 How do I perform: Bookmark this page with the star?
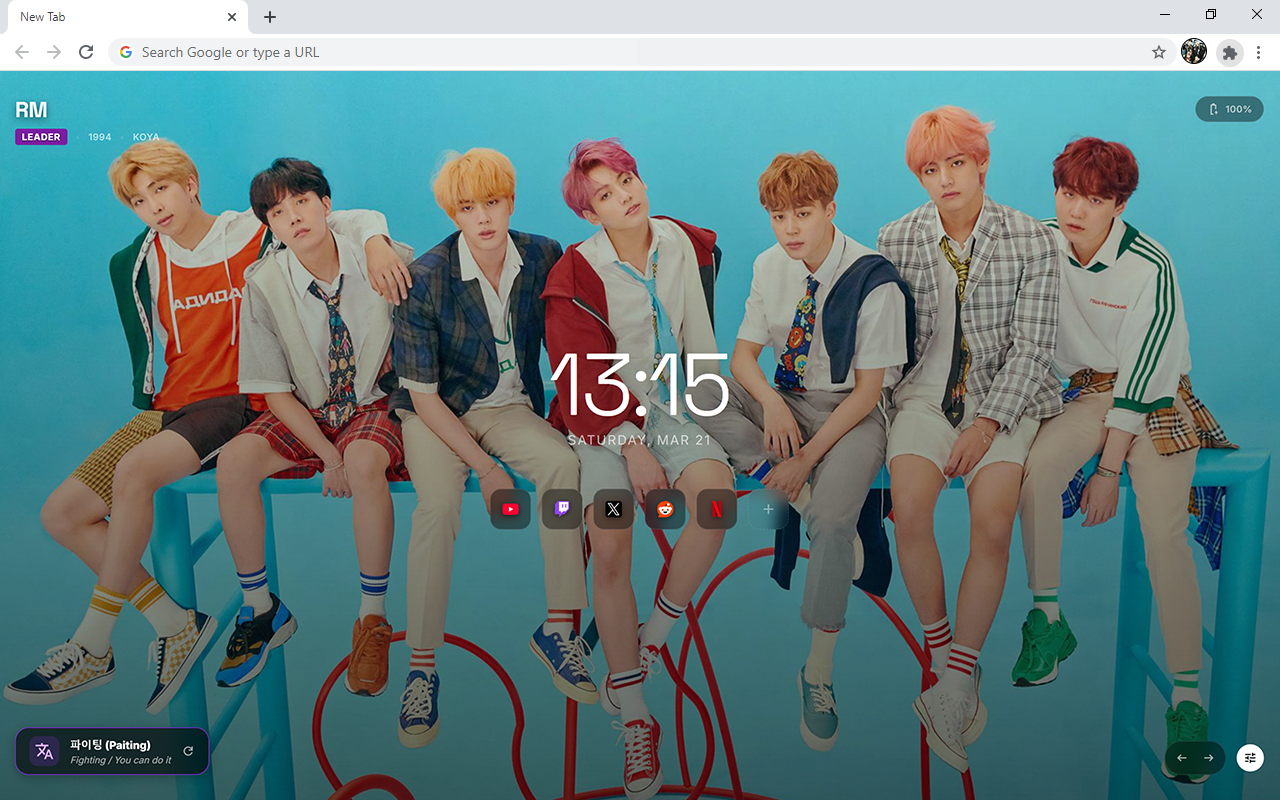[x=1159, y=52]
